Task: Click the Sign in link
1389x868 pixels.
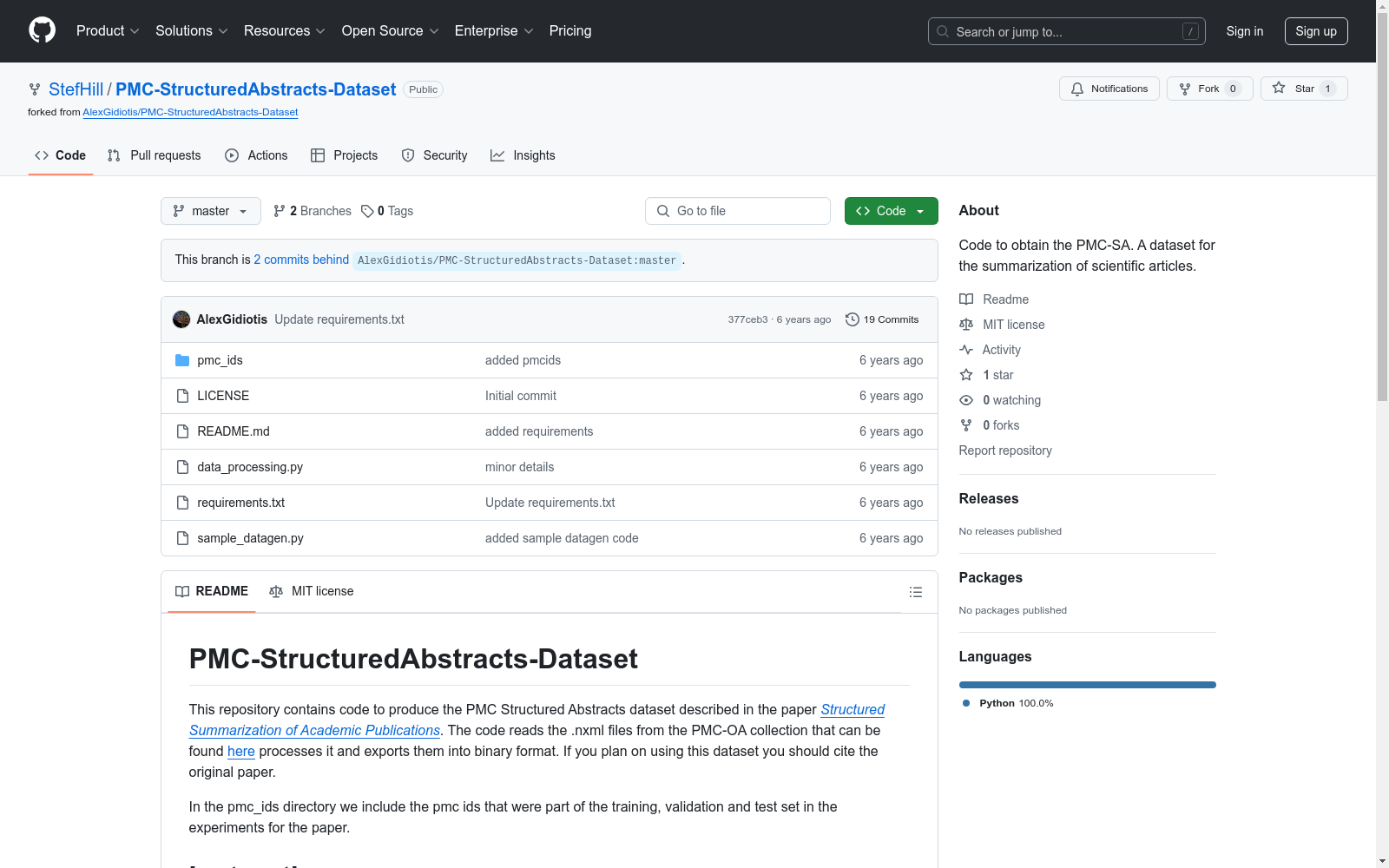Action: click(1245, 31)
